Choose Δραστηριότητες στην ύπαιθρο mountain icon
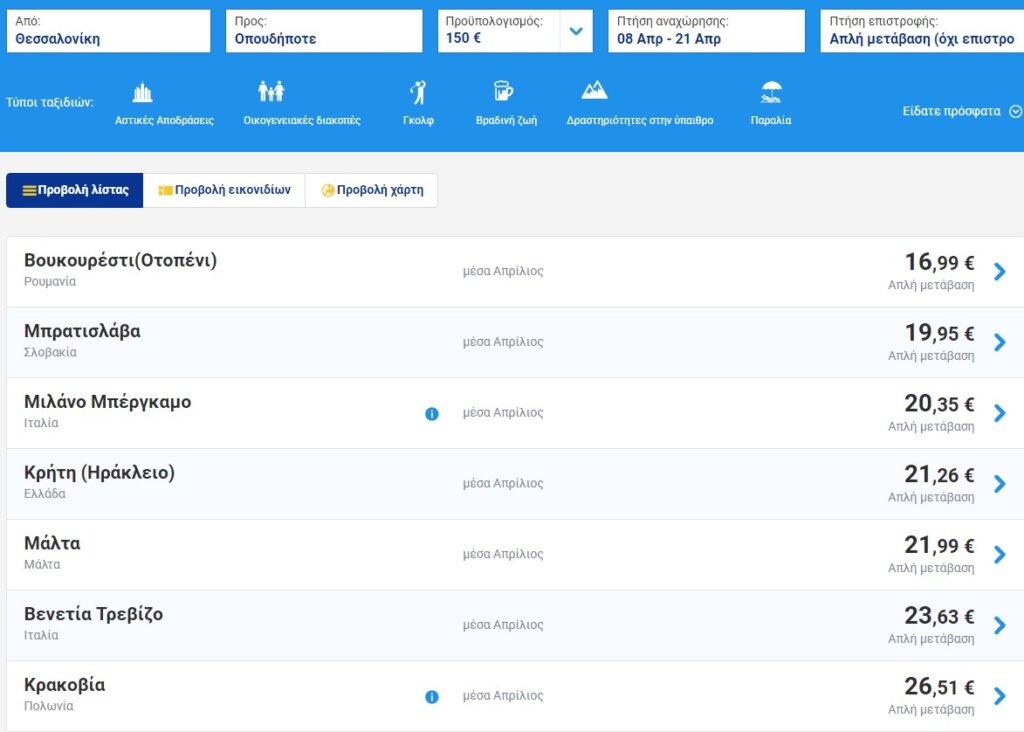 pos(595,91)
